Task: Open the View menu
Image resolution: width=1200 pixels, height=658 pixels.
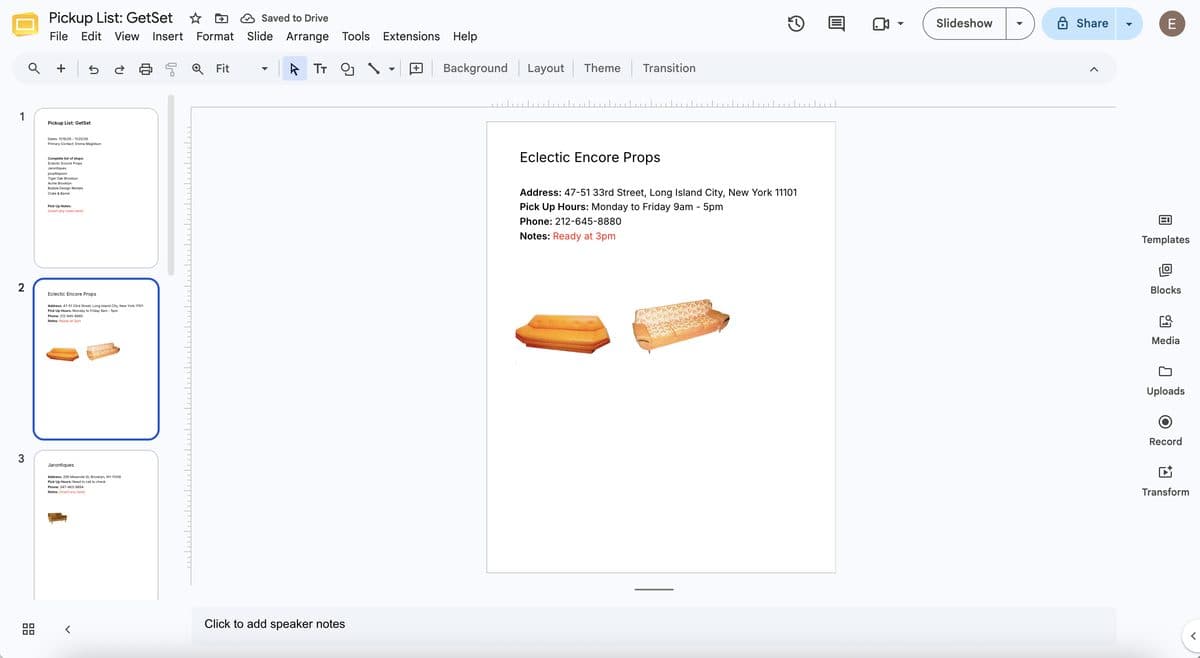Action: pos(127,36)
